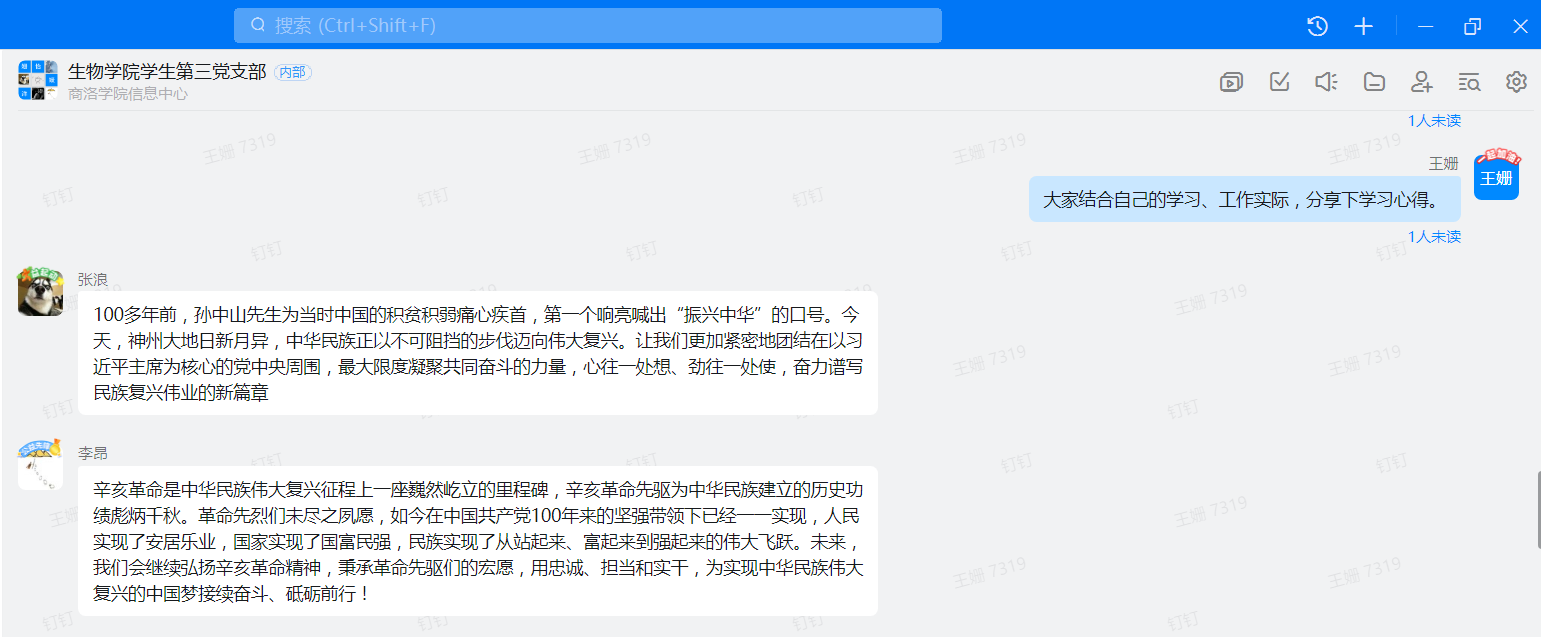Click 张浪's husky dog avatar

pyautogui.click(x=40, y=292)
